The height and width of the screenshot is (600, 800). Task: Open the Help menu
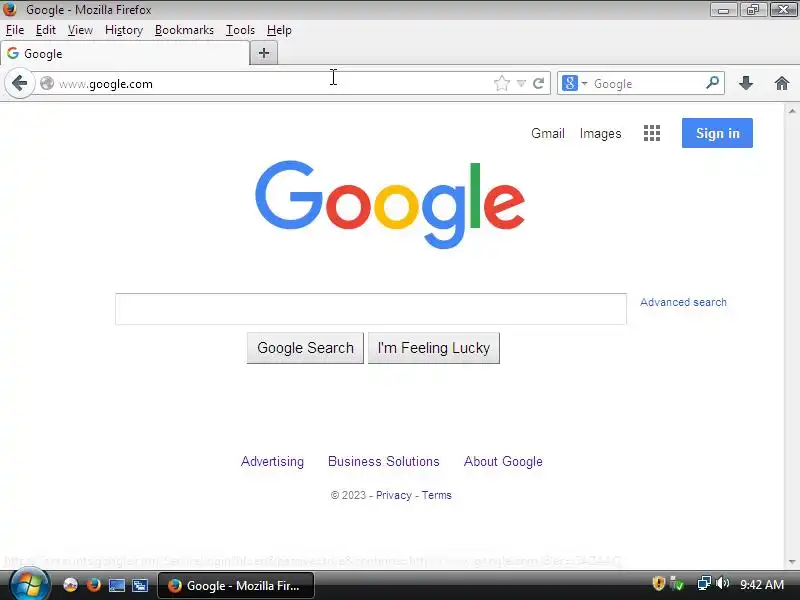click(279, 30)
